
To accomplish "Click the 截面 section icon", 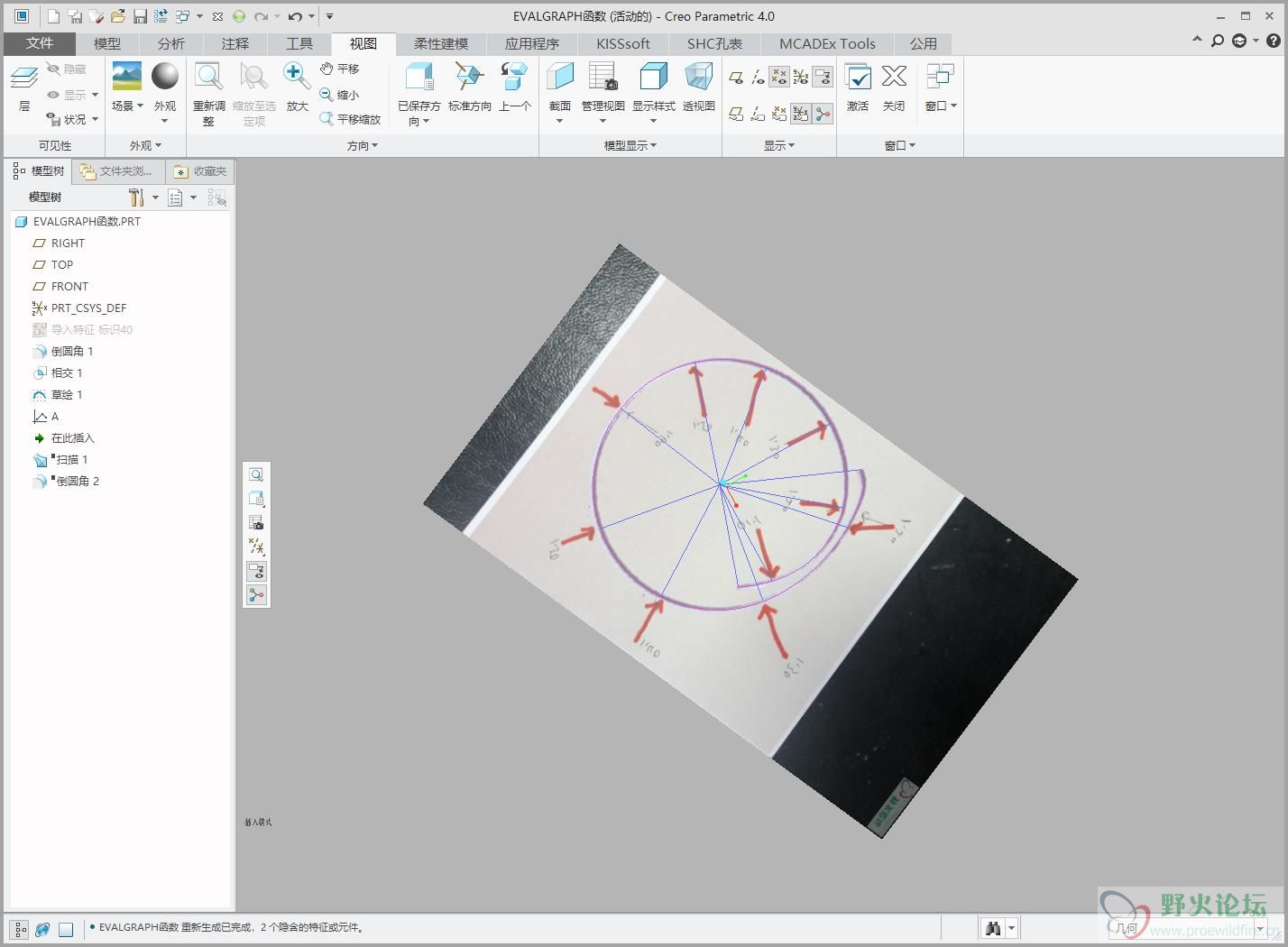I will pos(560,76).
